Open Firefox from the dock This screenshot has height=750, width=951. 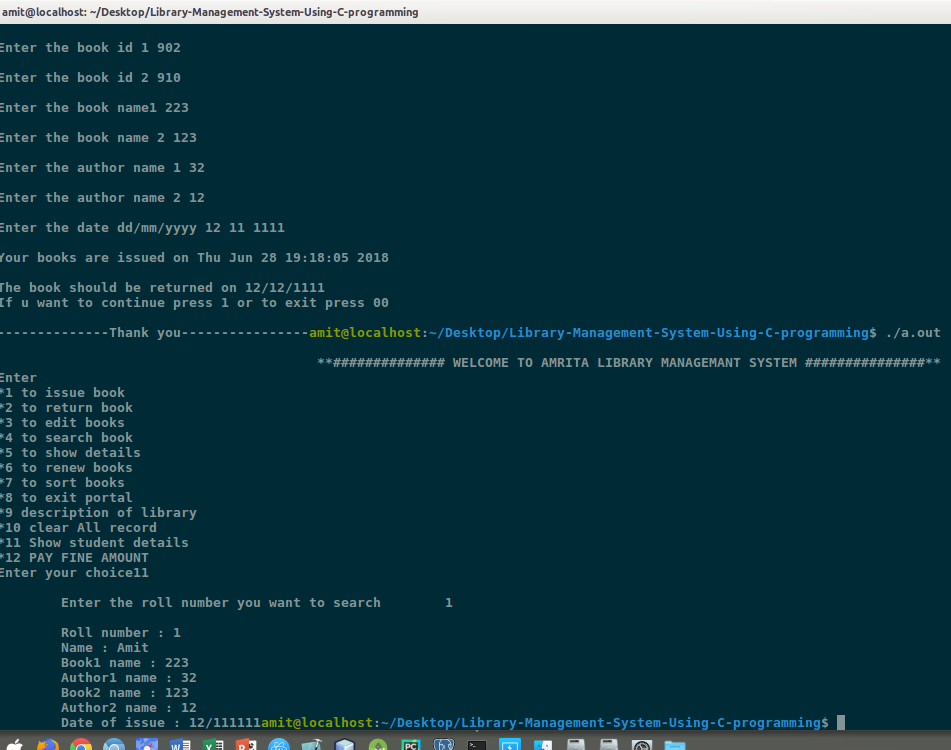pyautogui.click(x=48, y=745)
